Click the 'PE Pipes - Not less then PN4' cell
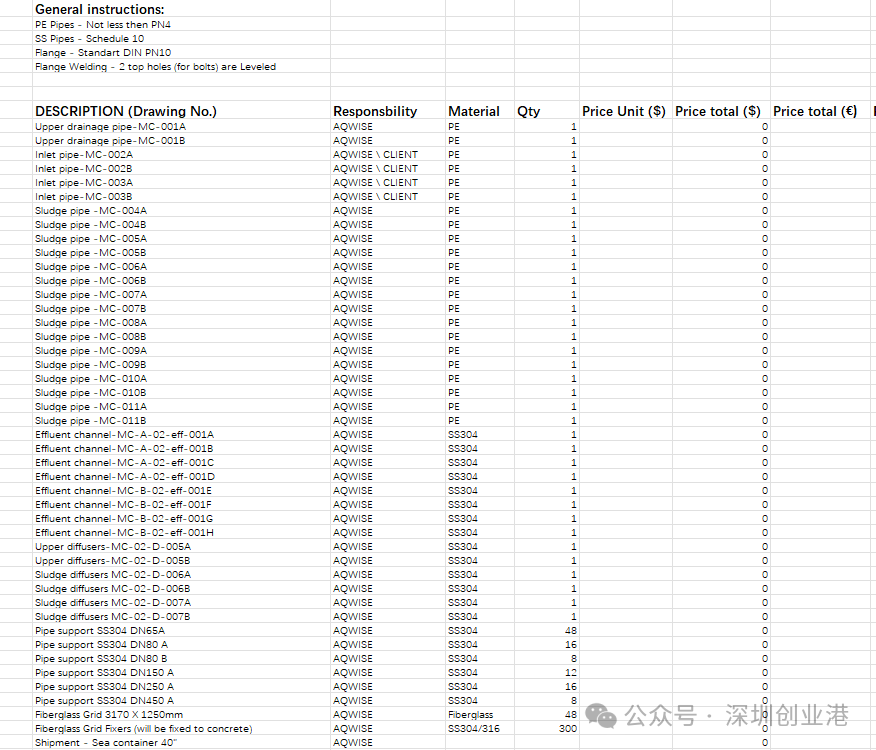 point(181,24)
